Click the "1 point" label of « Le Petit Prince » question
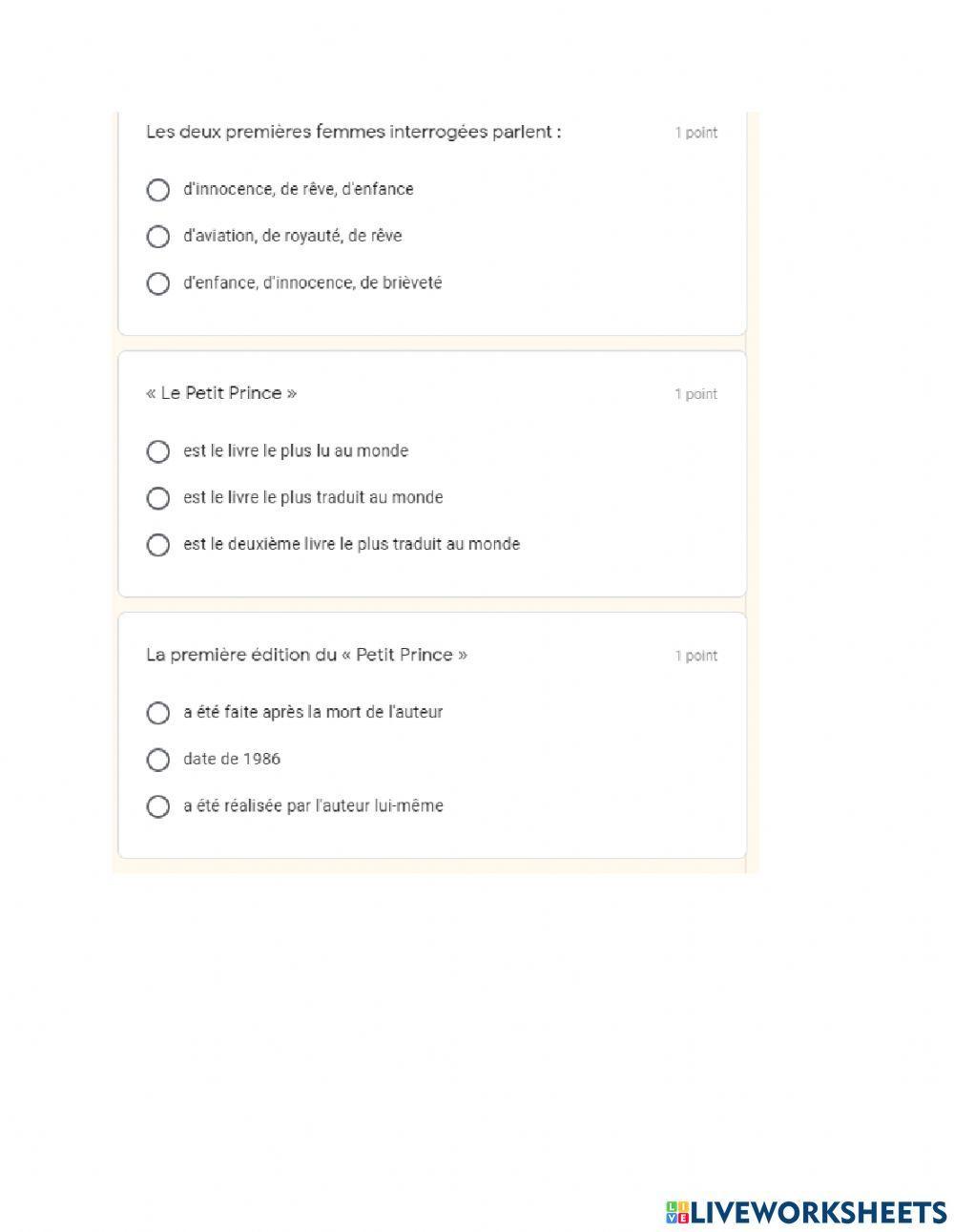The height and width of the screenshot is (1232, 954). pos(696,394)
